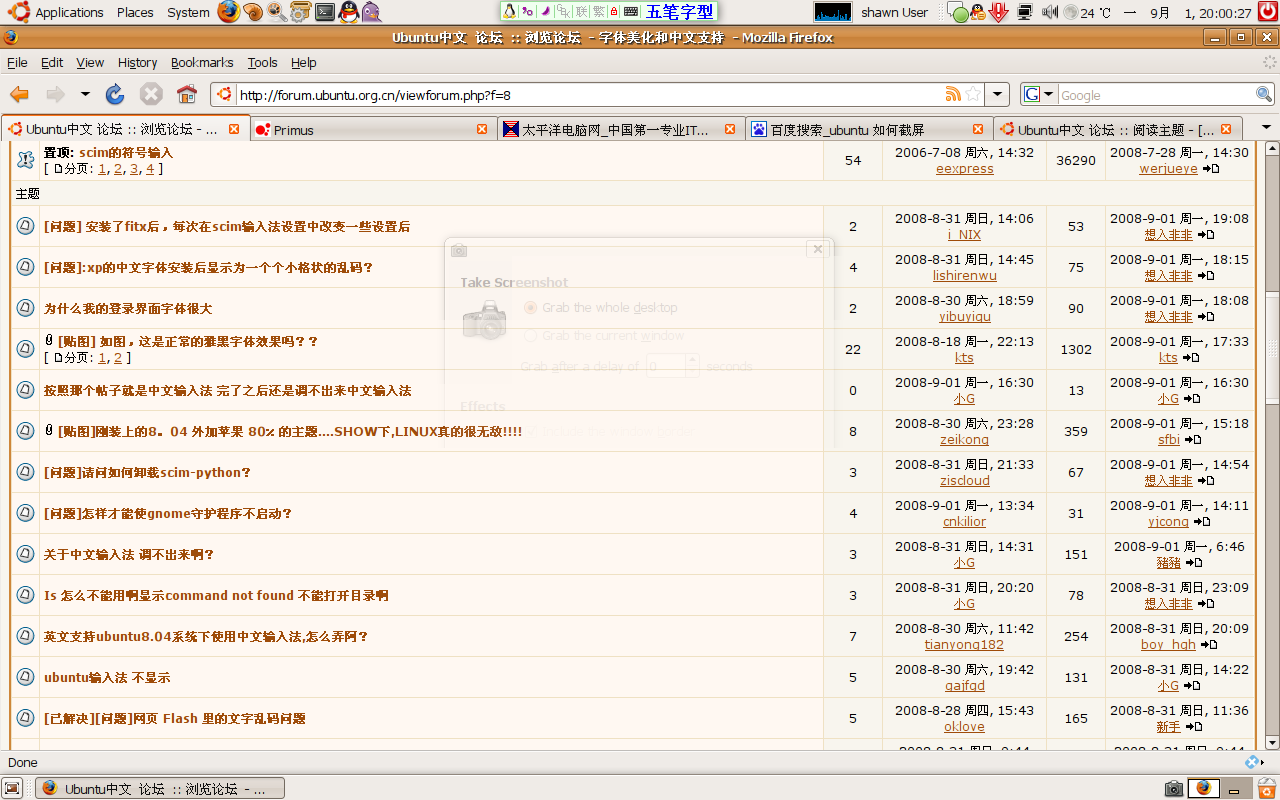Click the show desktop button in bottom panel
The height and width of the screenshot is (800, 1280).
[x=12, y=788]
